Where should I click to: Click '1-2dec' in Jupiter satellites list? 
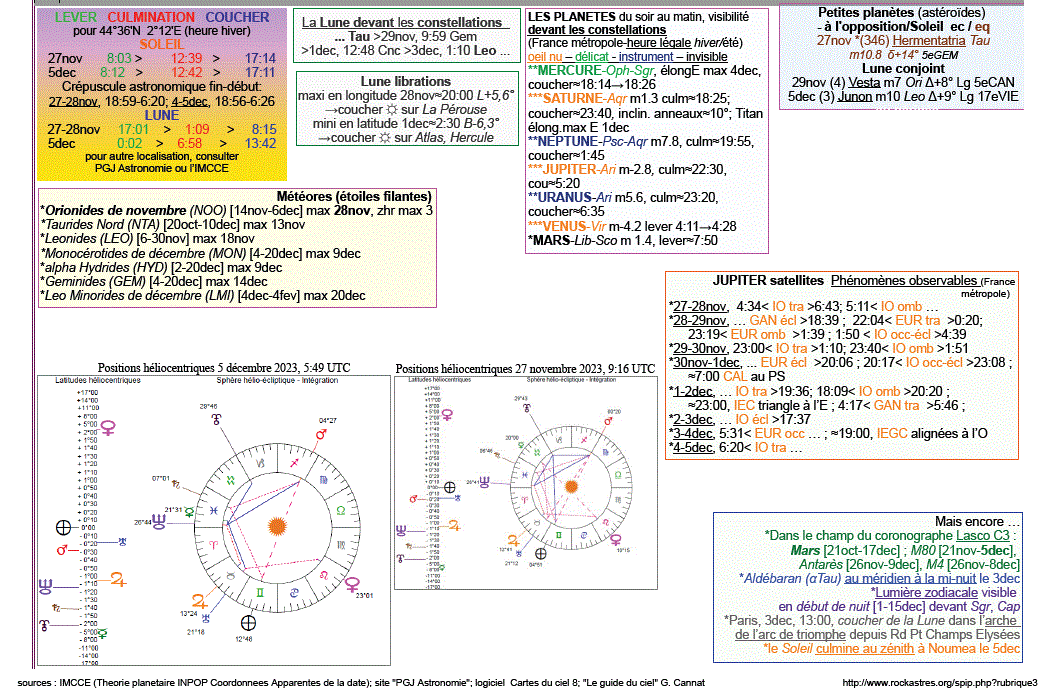(x=693, y=391)
